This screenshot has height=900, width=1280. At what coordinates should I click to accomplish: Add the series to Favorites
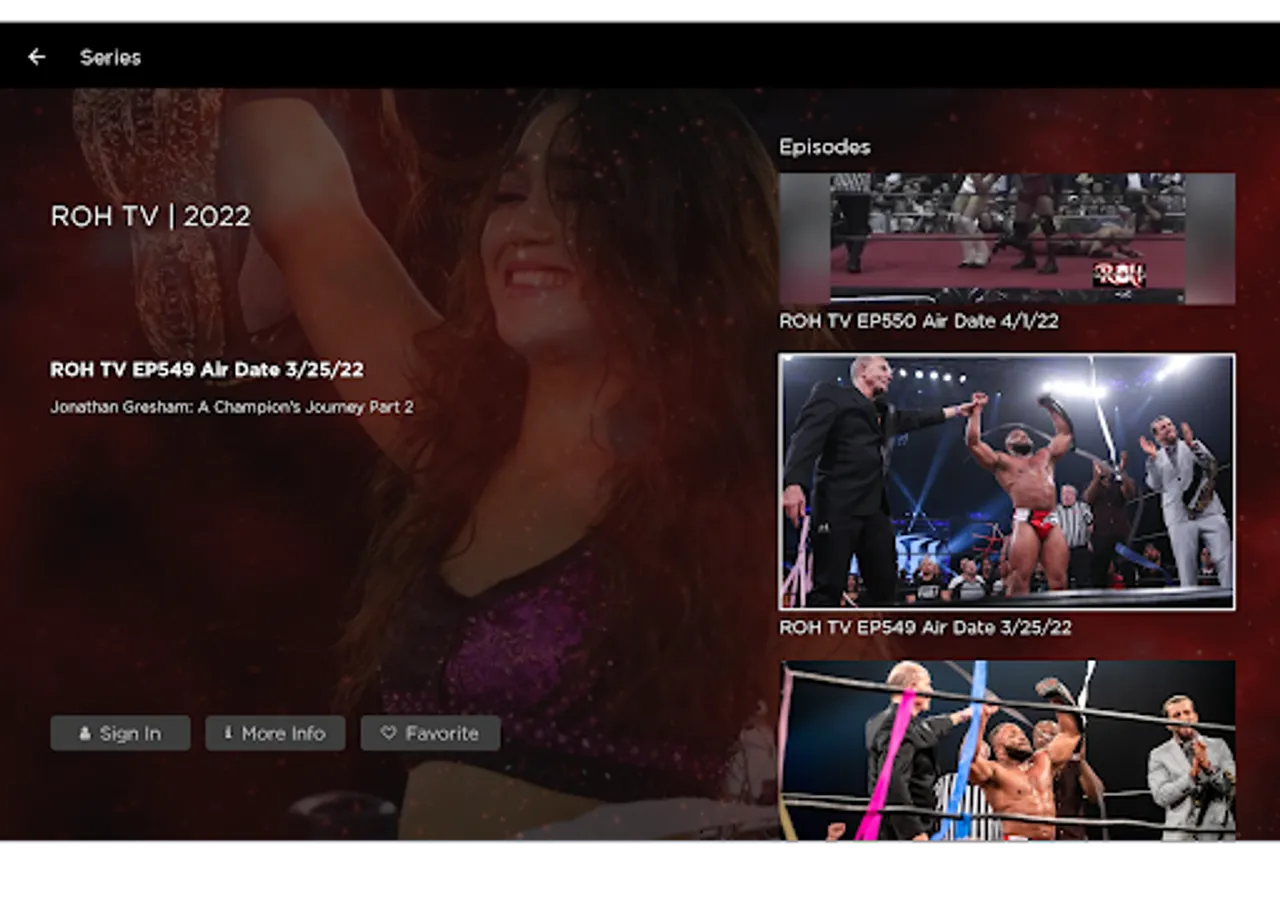tap(430, 733)
